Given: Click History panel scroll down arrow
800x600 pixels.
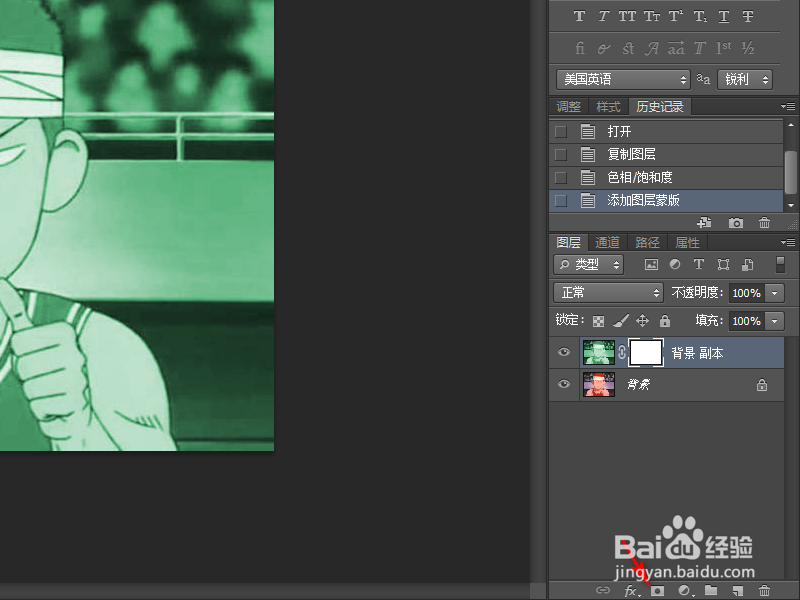Looking at the screenshot, I should click(791, 205).
